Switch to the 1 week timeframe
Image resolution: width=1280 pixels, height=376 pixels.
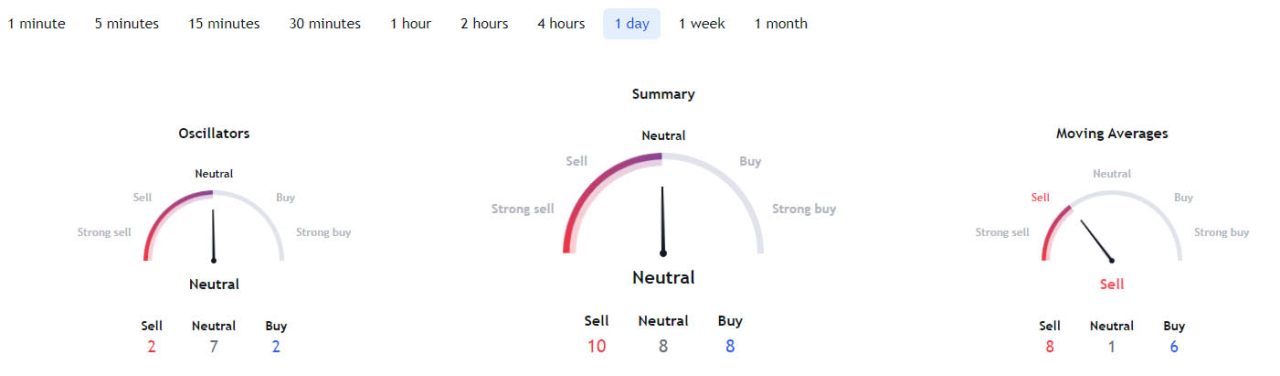pyautogui.click(x=702, y=23)
